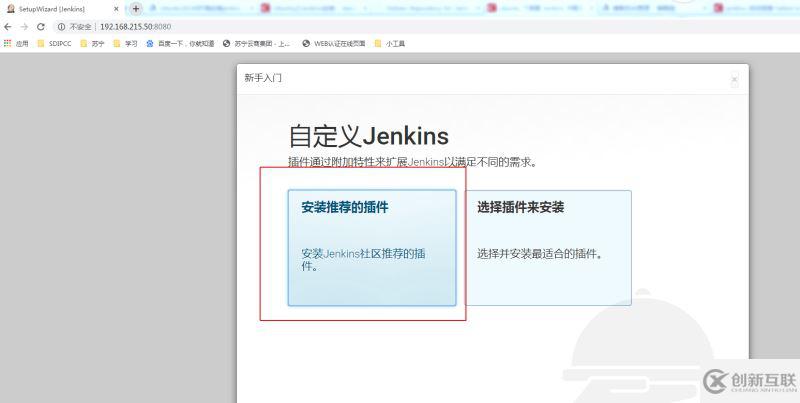The image size is (800, 403).
Task: Open the SDIPCC bookmark folder
Action: click(x=55, y=44)
